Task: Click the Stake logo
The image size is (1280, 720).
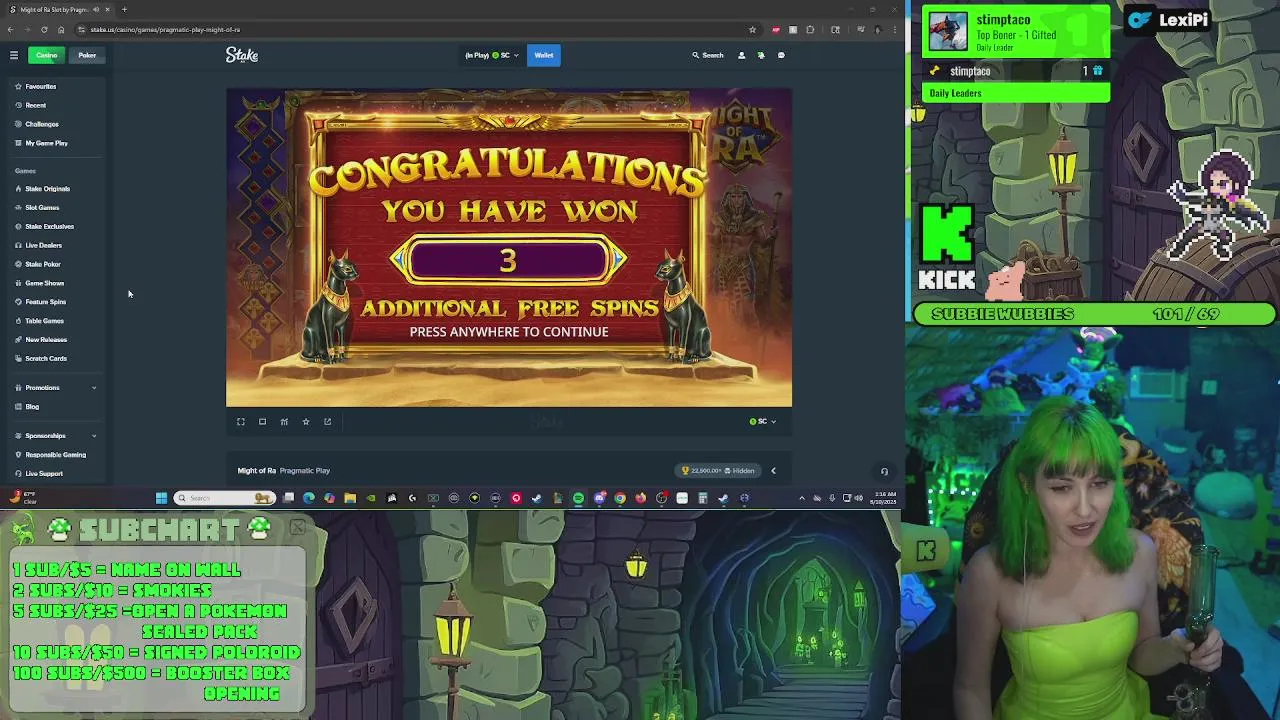Action: 242,55
